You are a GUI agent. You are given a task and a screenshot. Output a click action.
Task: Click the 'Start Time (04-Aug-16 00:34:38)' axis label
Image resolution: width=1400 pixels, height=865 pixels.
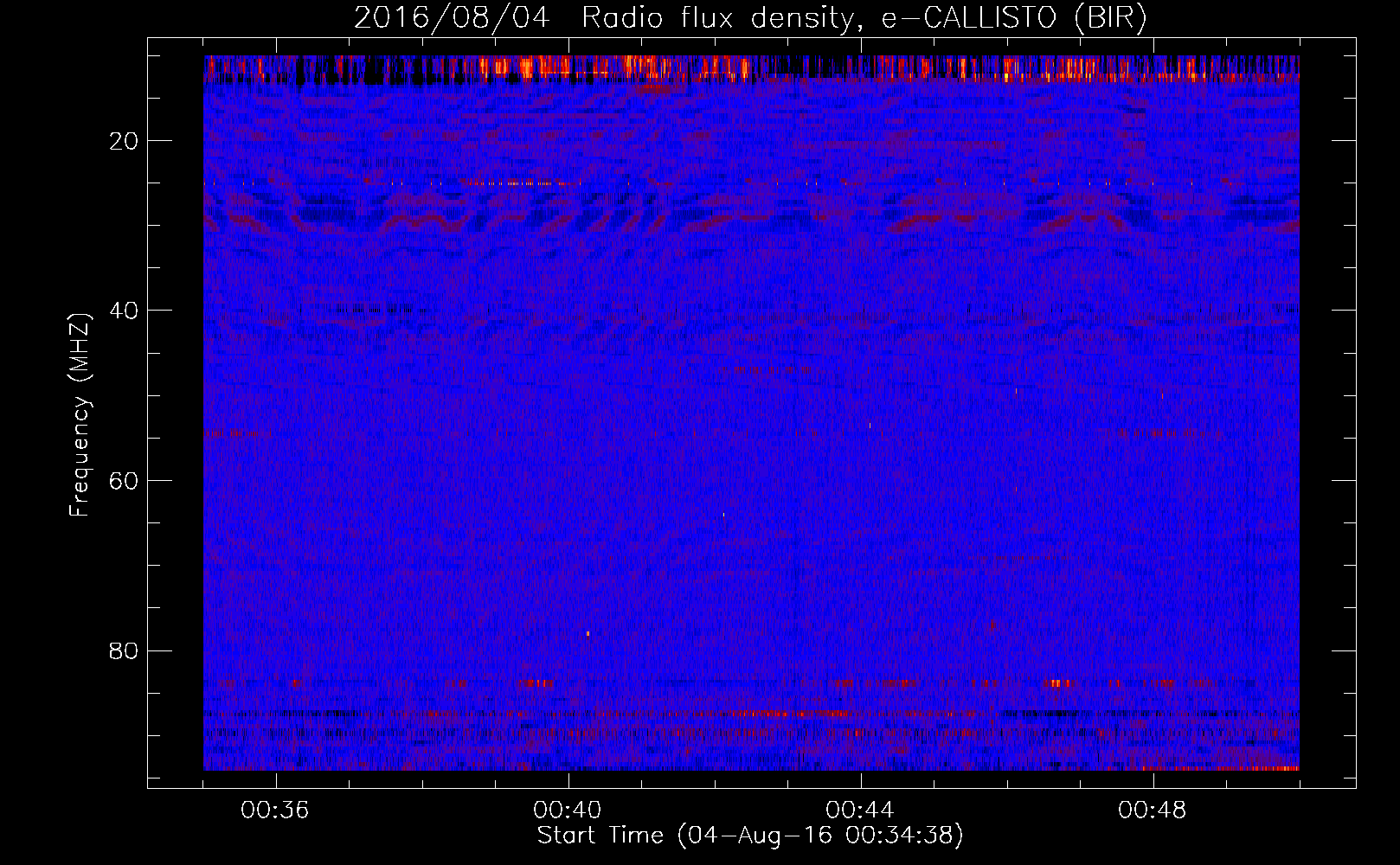[750, 836]
